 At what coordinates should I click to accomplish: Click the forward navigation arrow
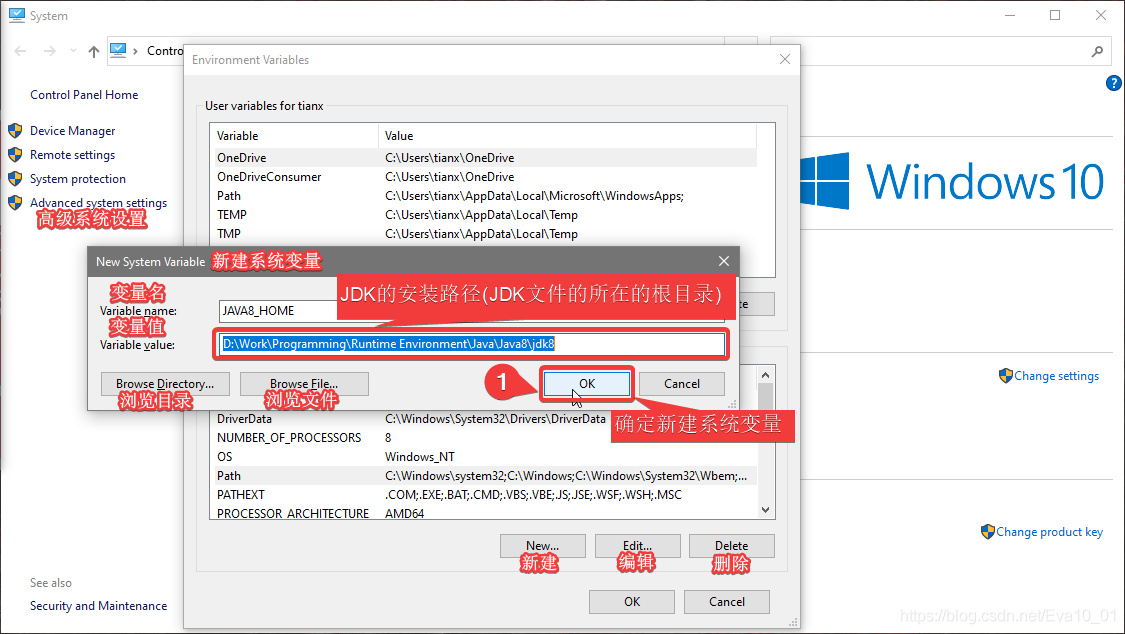point(50,51)
